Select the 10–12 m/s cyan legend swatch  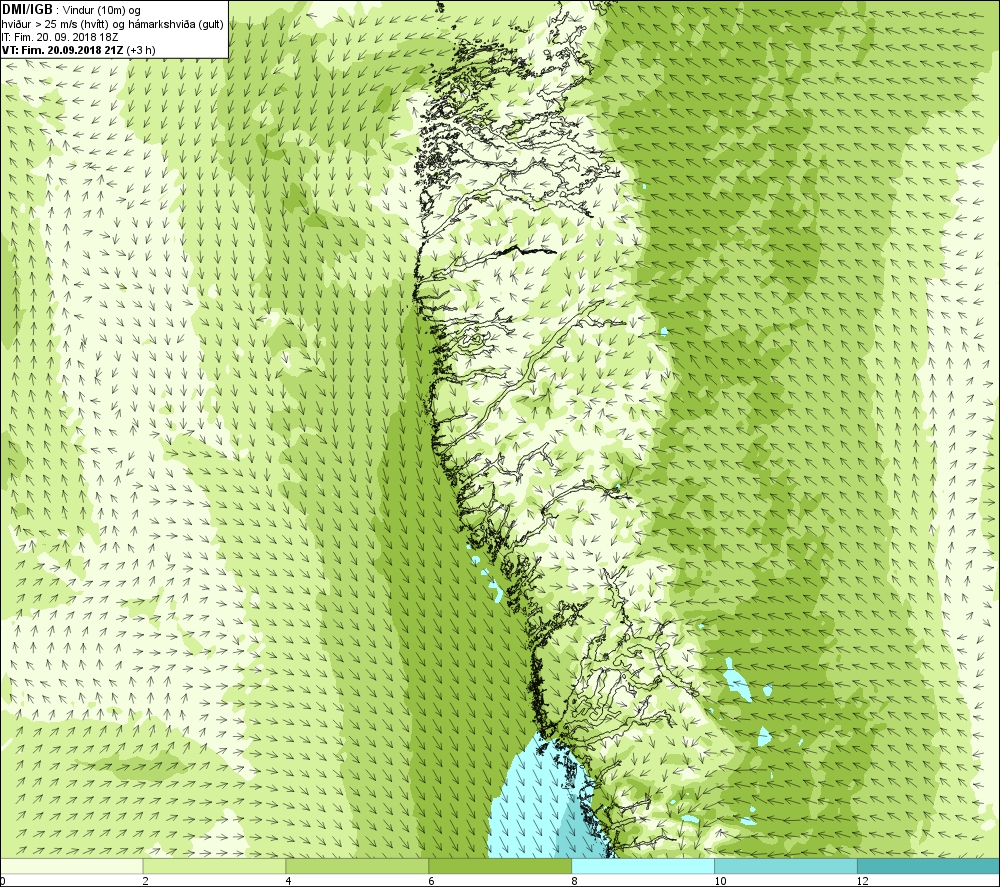click(x=786, y=866)
